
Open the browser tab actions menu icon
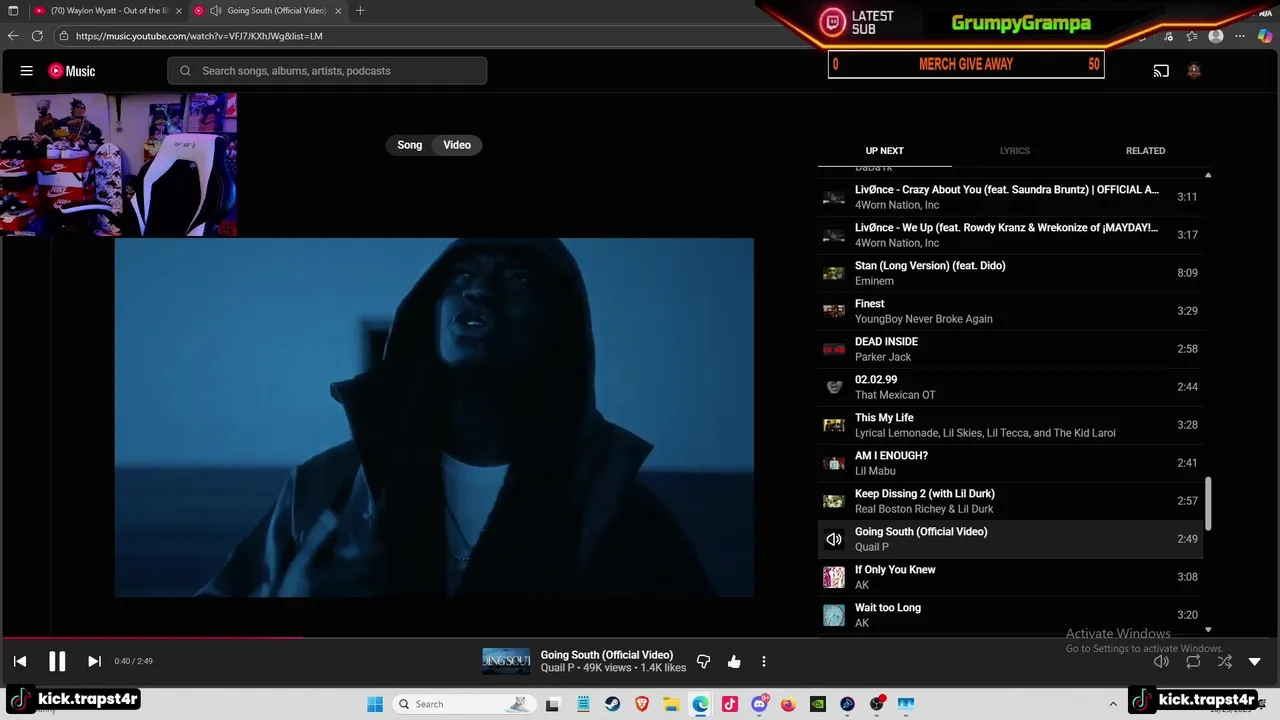(x=13, y=11)
